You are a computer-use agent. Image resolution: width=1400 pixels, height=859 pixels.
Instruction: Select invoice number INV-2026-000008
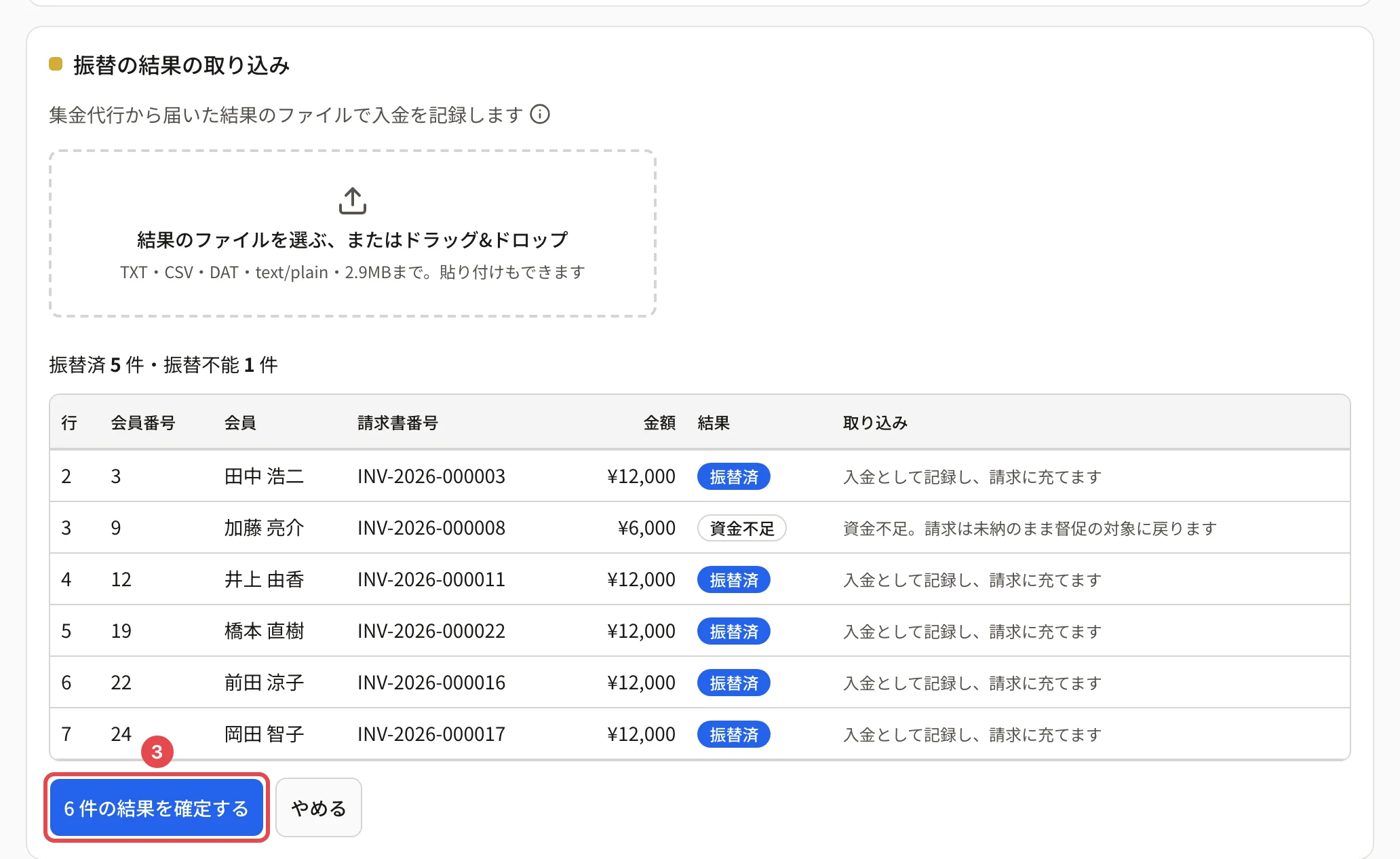[431, 528]
